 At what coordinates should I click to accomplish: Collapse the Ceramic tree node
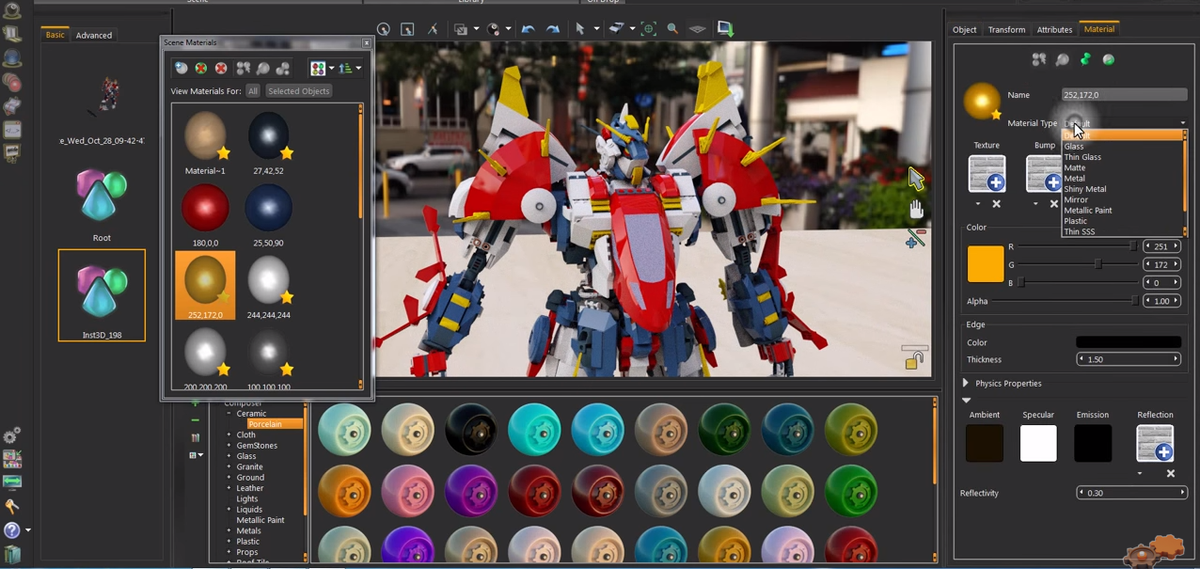[229, 413]
